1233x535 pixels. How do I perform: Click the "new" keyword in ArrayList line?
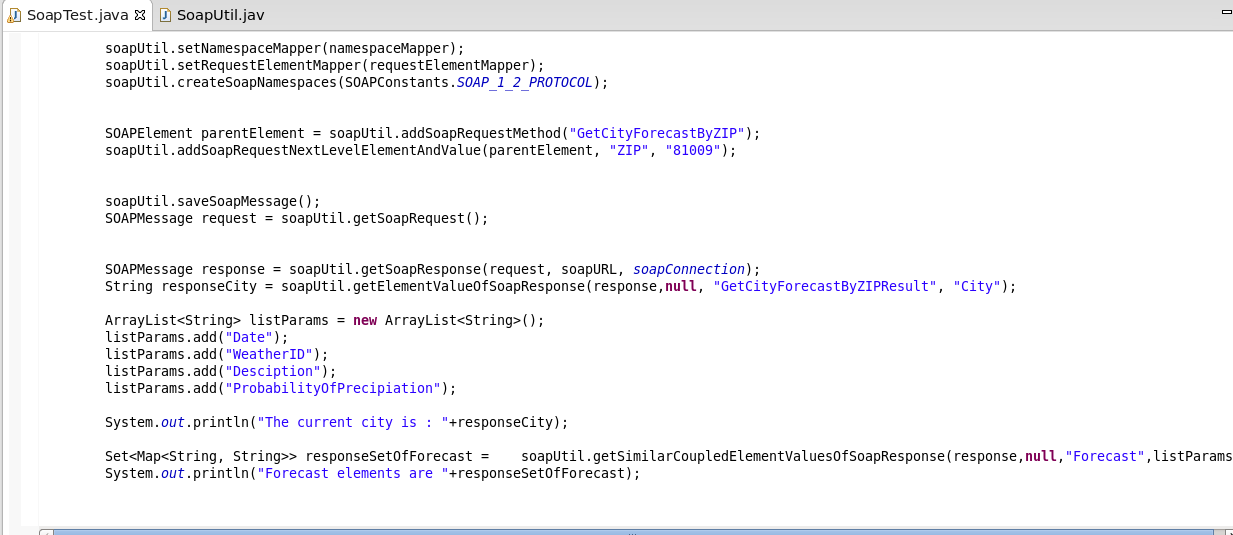coord(365,320)
